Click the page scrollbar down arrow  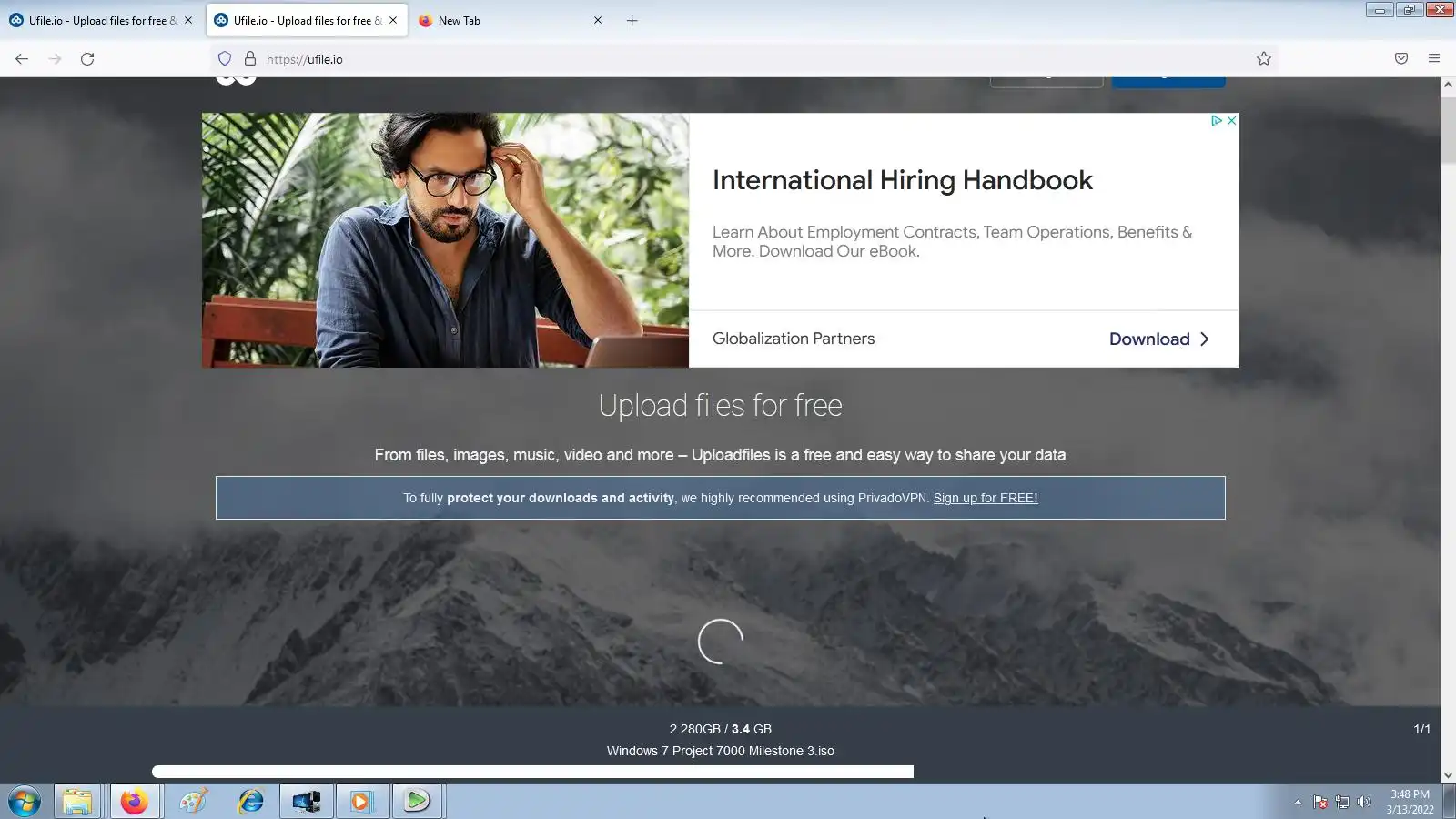pyautogui.click(x=1448, y=775)
